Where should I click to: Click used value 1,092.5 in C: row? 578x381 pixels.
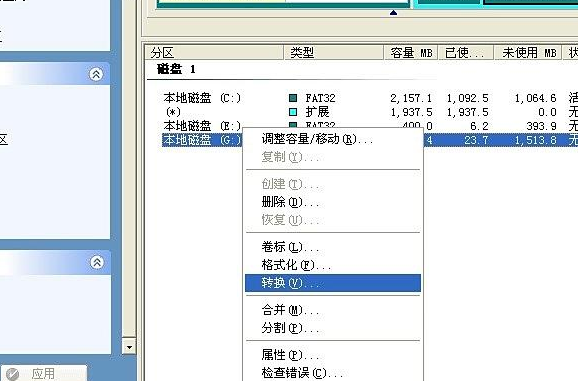tap(467, 98)
